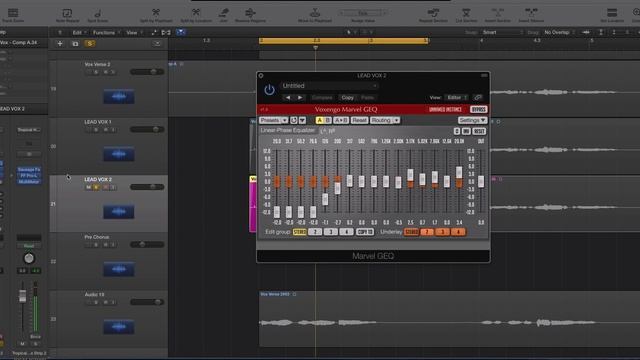Click the Copy To button in Edit group row
640x360 pixels.
(x=364, y=232)
